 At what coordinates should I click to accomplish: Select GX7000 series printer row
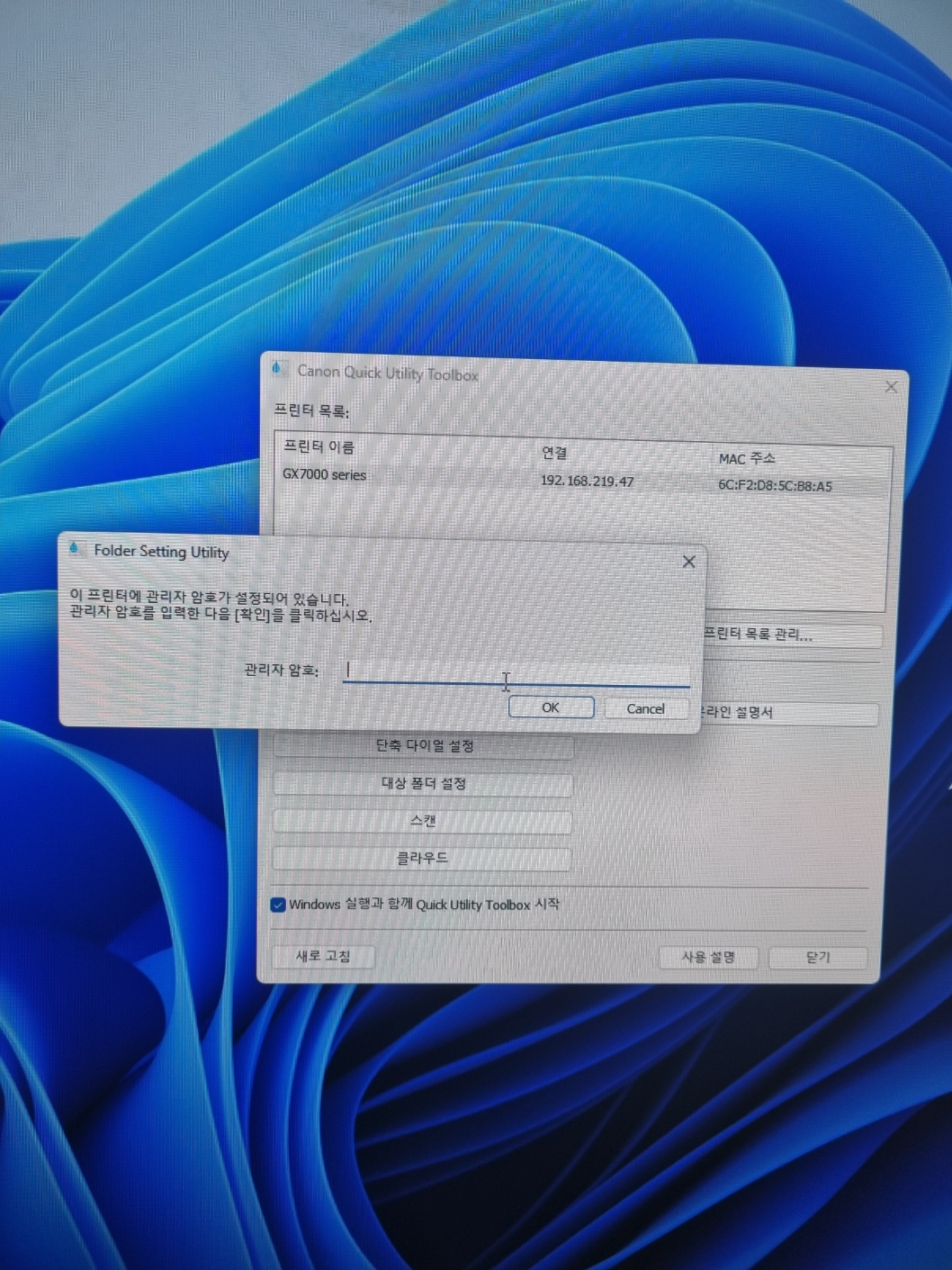(x=582, y=479)
